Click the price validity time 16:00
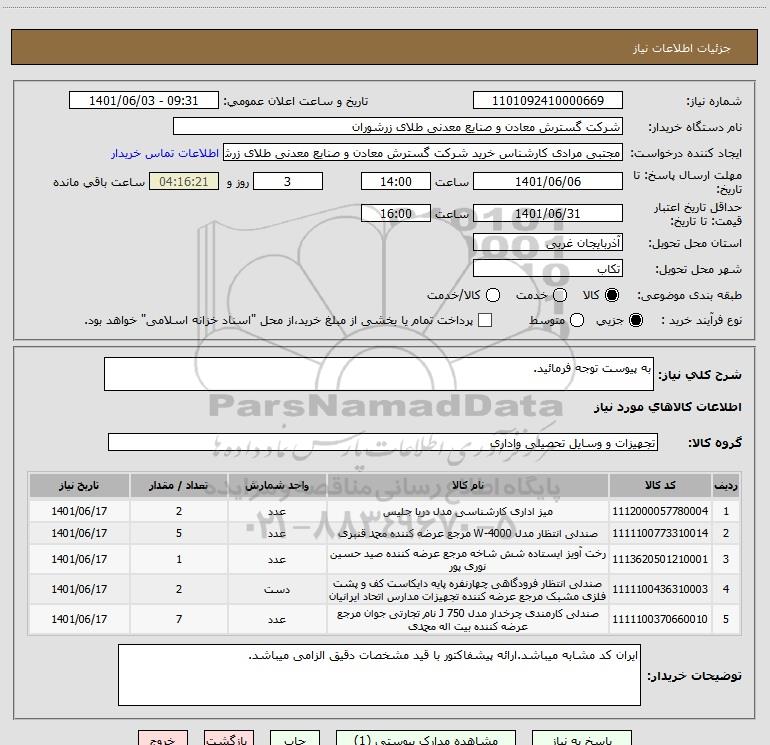 [x=395, y=213]
